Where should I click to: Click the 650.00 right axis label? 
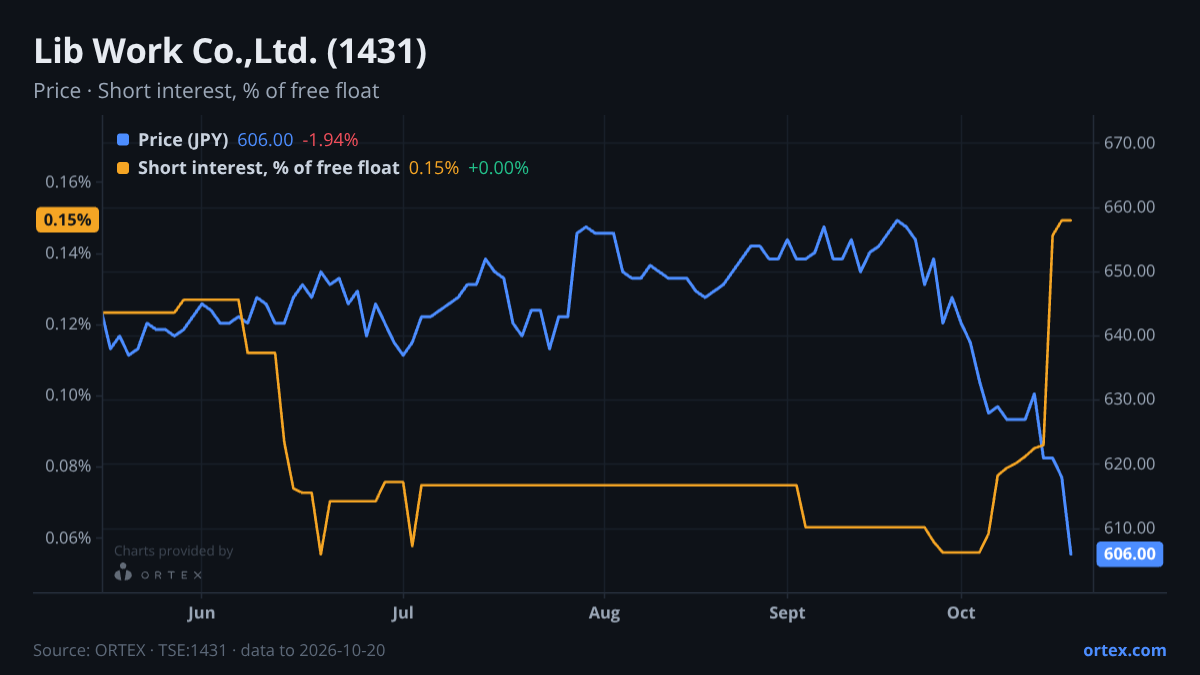click(1130, 271)
